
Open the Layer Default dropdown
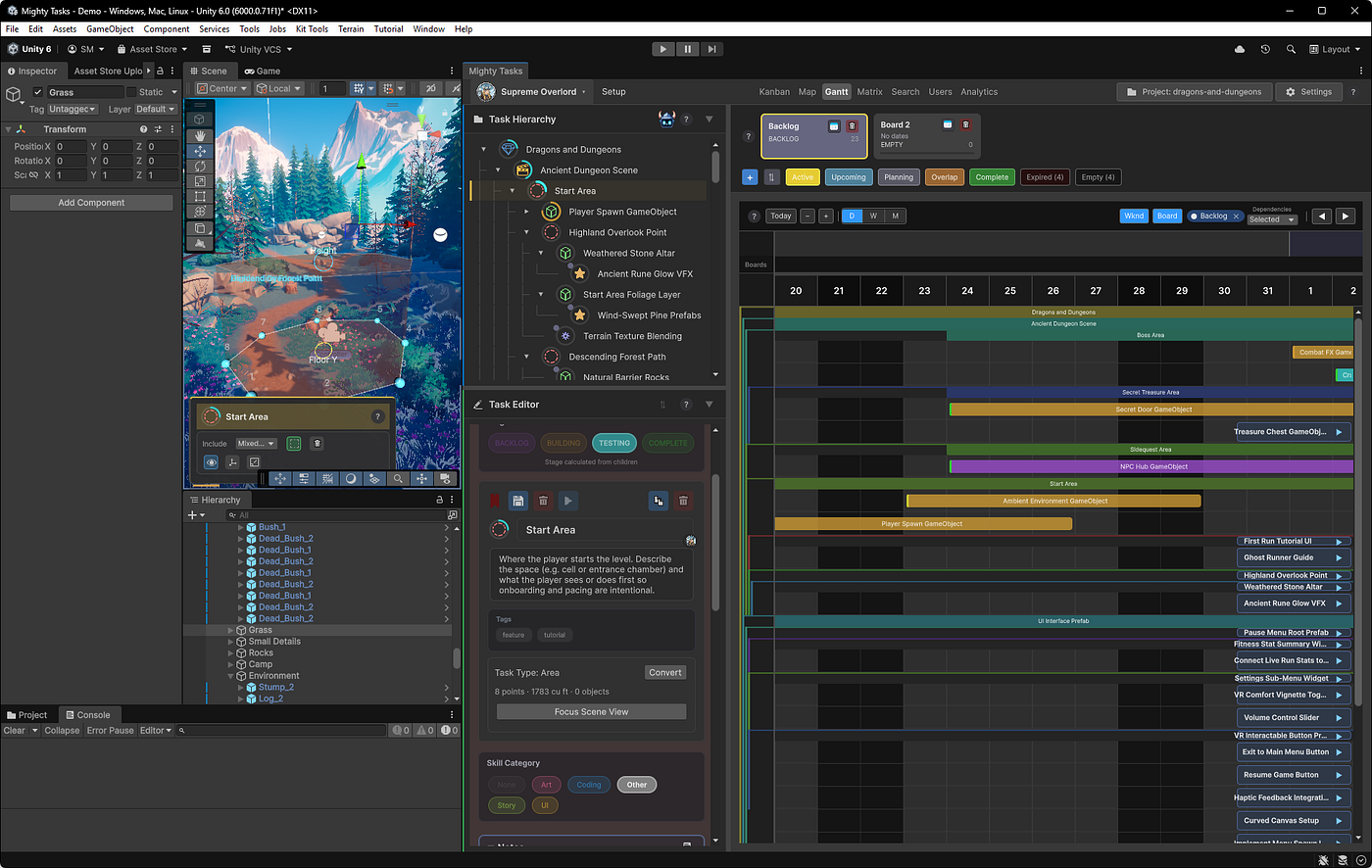[x=156, y=109]
